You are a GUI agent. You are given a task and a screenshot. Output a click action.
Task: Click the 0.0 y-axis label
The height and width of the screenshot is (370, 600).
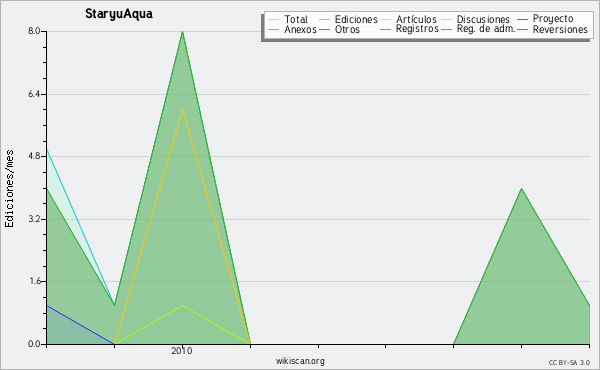tap(34, 344)
